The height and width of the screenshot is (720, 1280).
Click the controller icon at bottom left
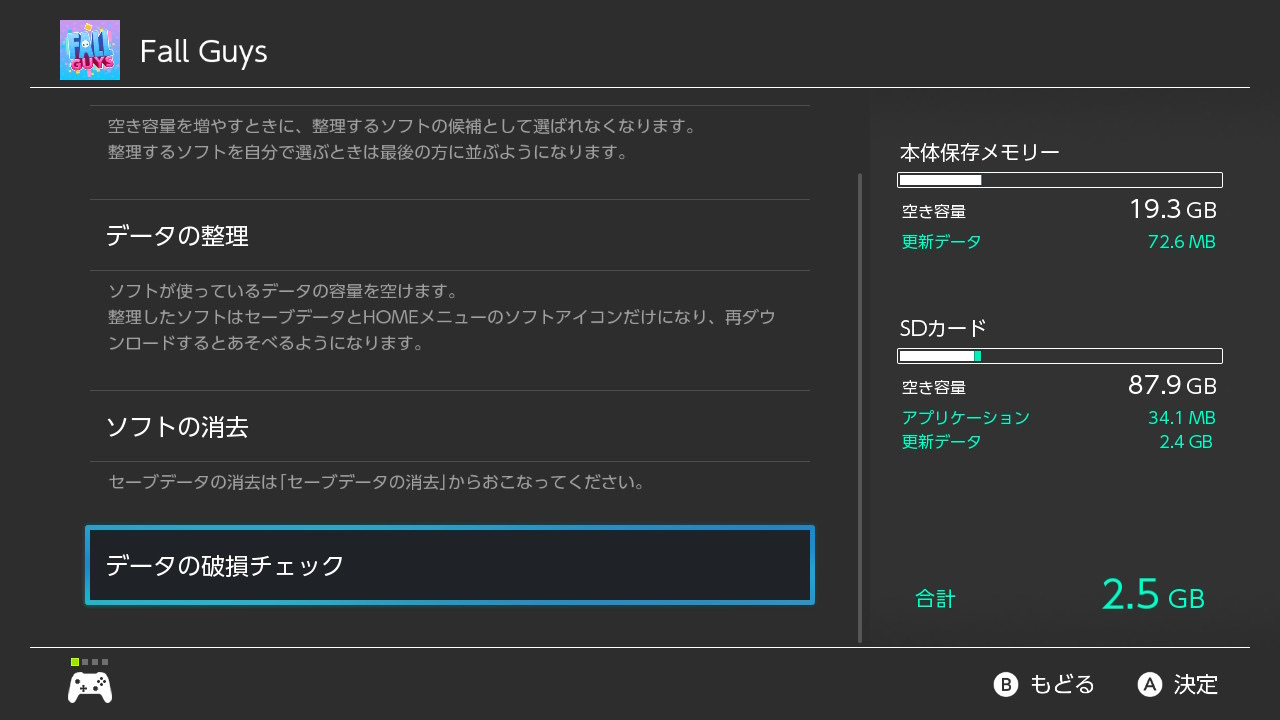(x=90, y=687)
